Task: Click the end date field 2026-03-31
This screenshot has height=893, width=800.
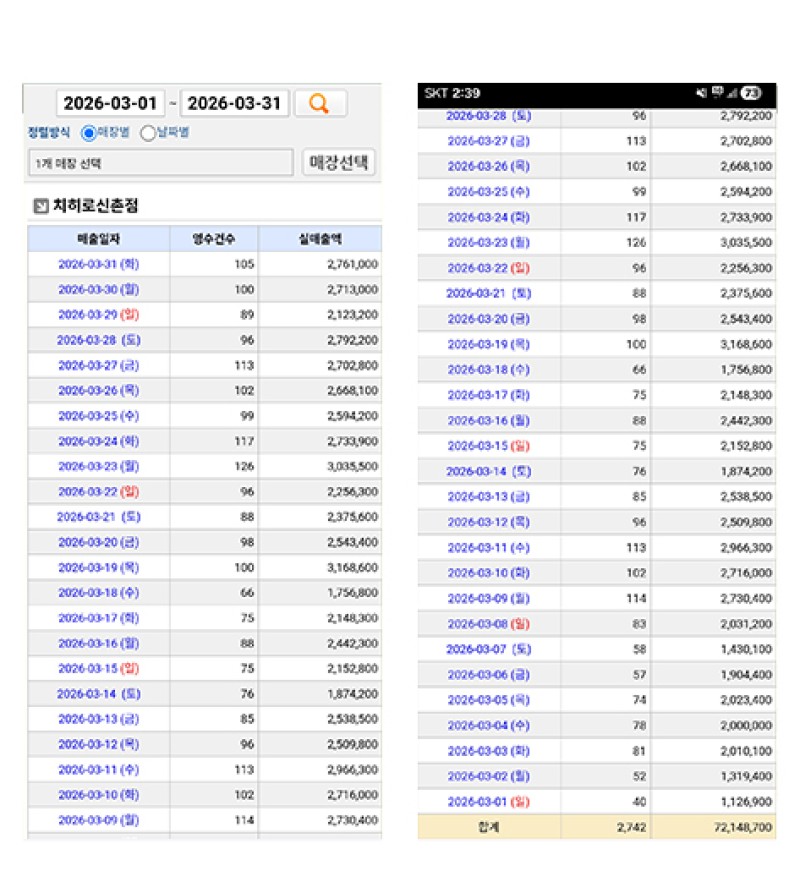Action: tap(234, 103)
